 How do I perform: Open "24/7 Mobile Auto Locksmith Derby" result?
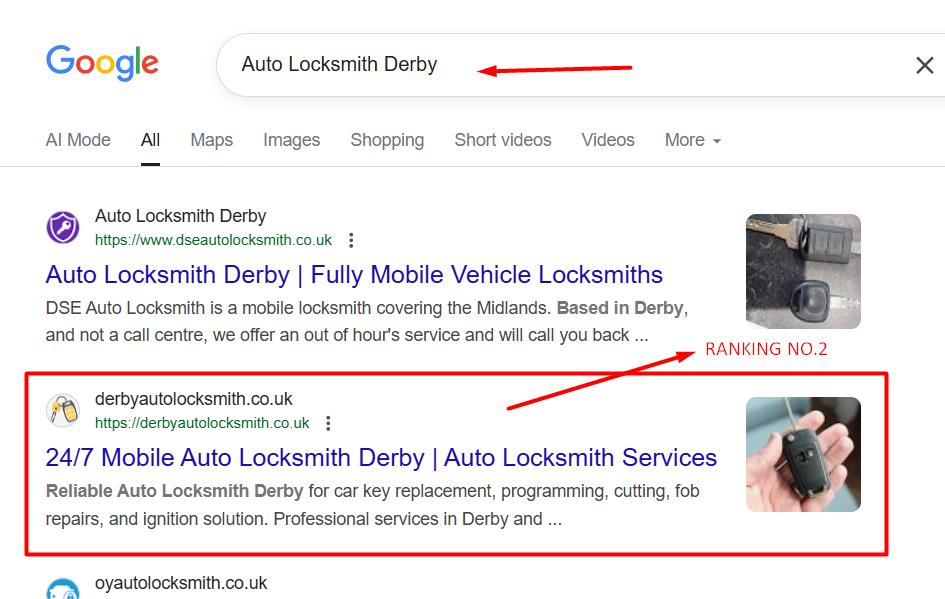click(x=381, y=458)
